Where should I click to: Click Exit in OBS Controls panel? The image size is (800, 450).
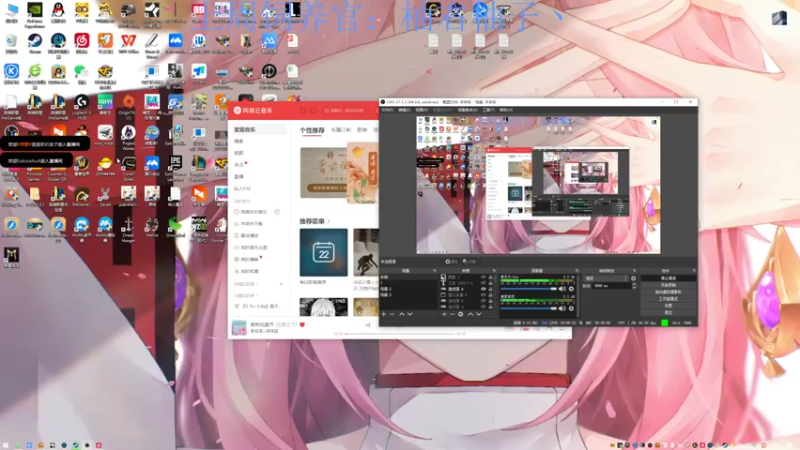click(x=668, y=312)
